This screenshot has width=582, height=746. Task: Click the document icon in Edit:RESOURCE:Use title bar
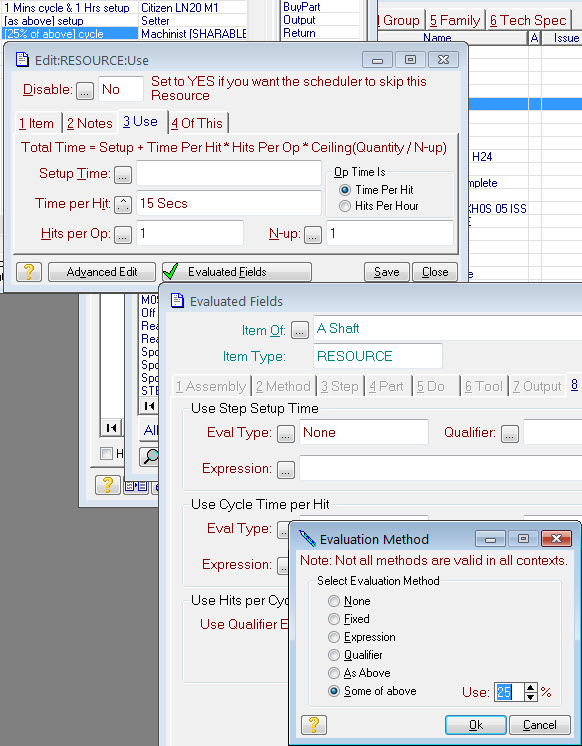(x=22, y=60)
